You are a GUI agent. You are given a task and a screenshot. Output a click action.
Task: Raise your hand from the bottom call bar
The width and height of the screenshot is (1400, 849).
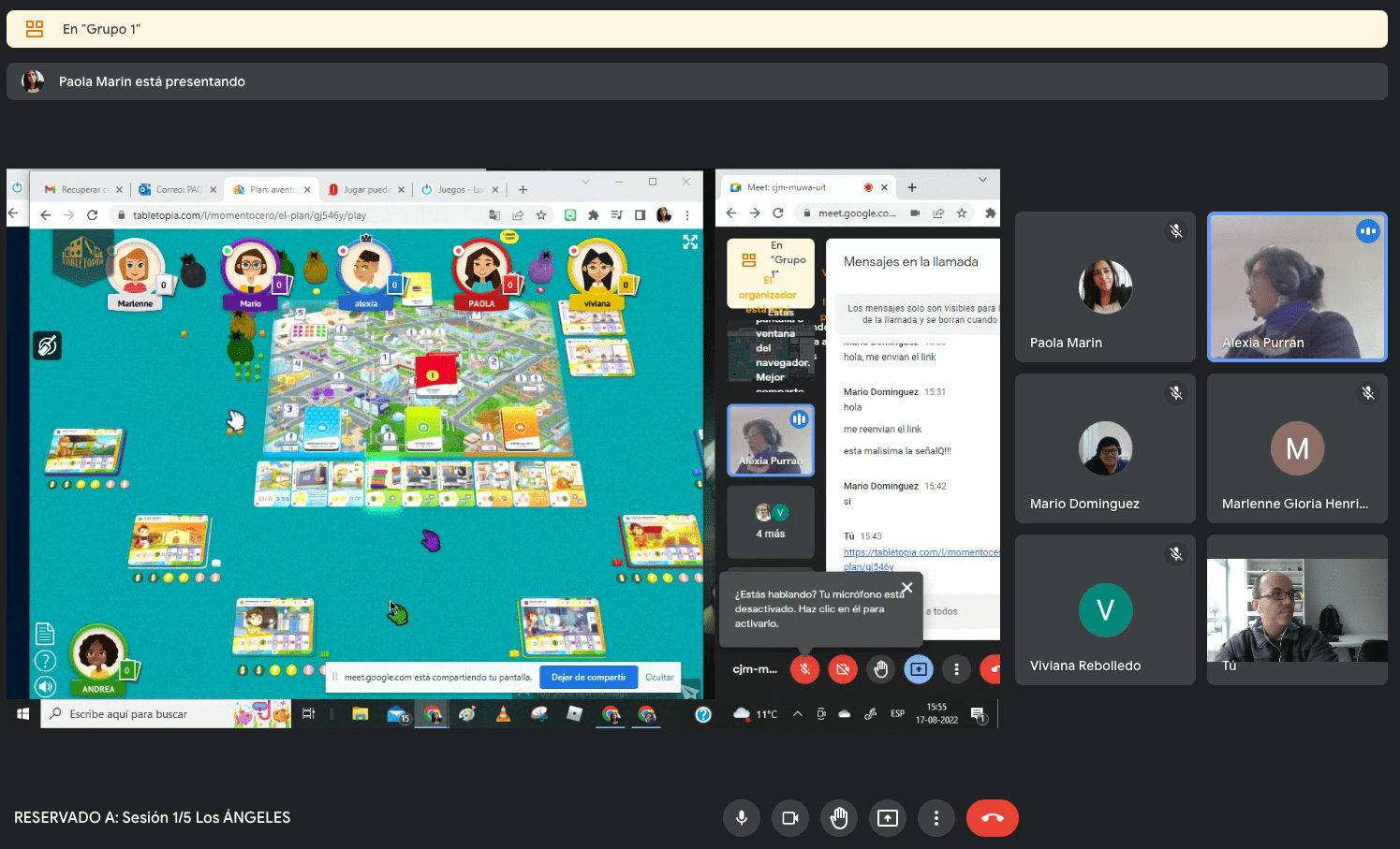[838, 818]
